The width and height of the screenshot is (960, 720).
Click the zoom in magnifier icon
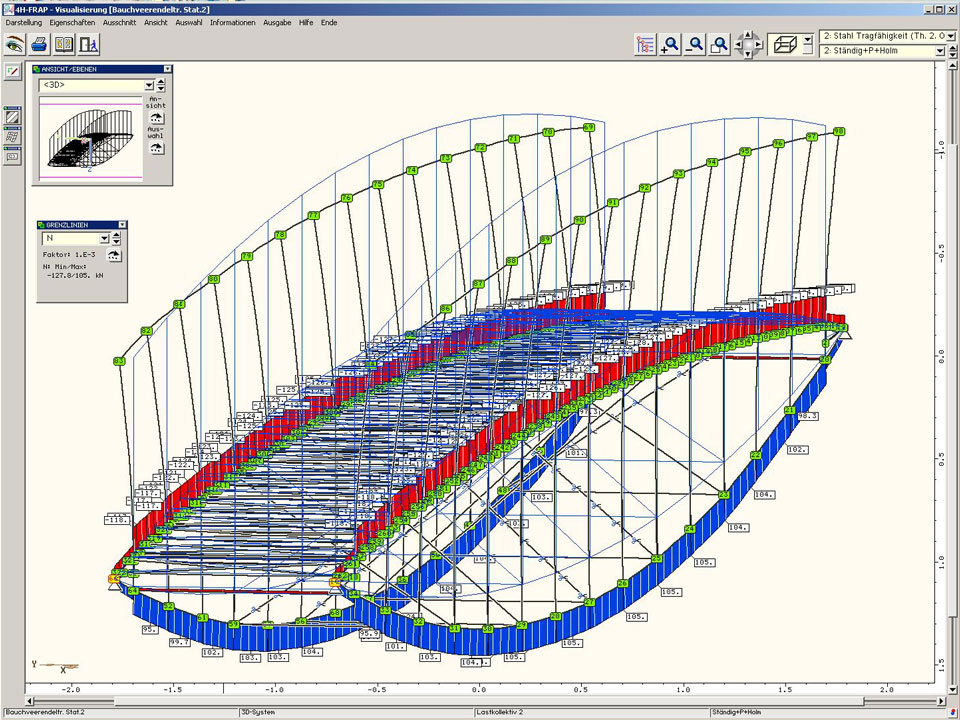pyautogui.click(x=670, y=44)
